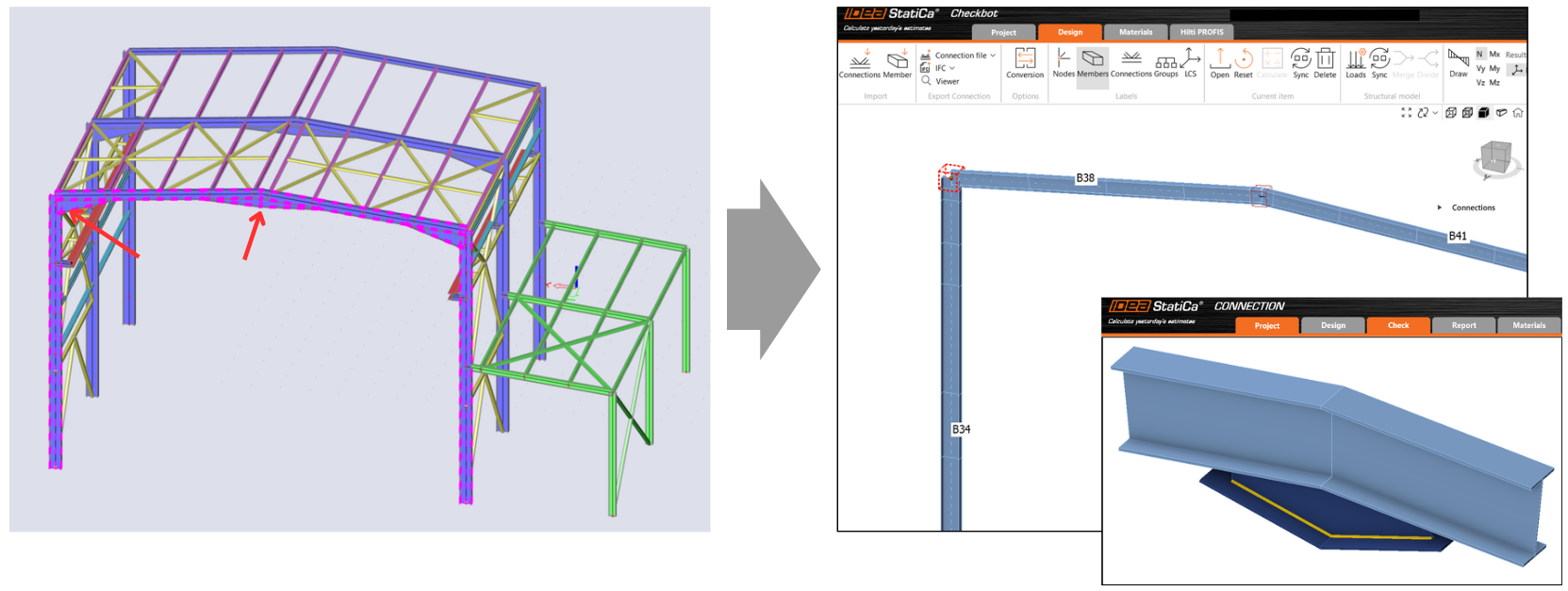Toggle Nodes labels

pyautogui.click(x=1064, y=64)
